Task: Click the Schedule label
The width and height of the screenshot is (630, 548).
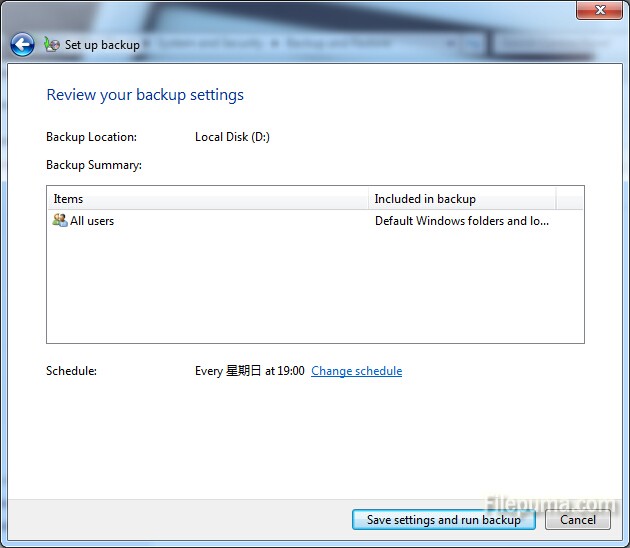Action: (x=72, y=370)
